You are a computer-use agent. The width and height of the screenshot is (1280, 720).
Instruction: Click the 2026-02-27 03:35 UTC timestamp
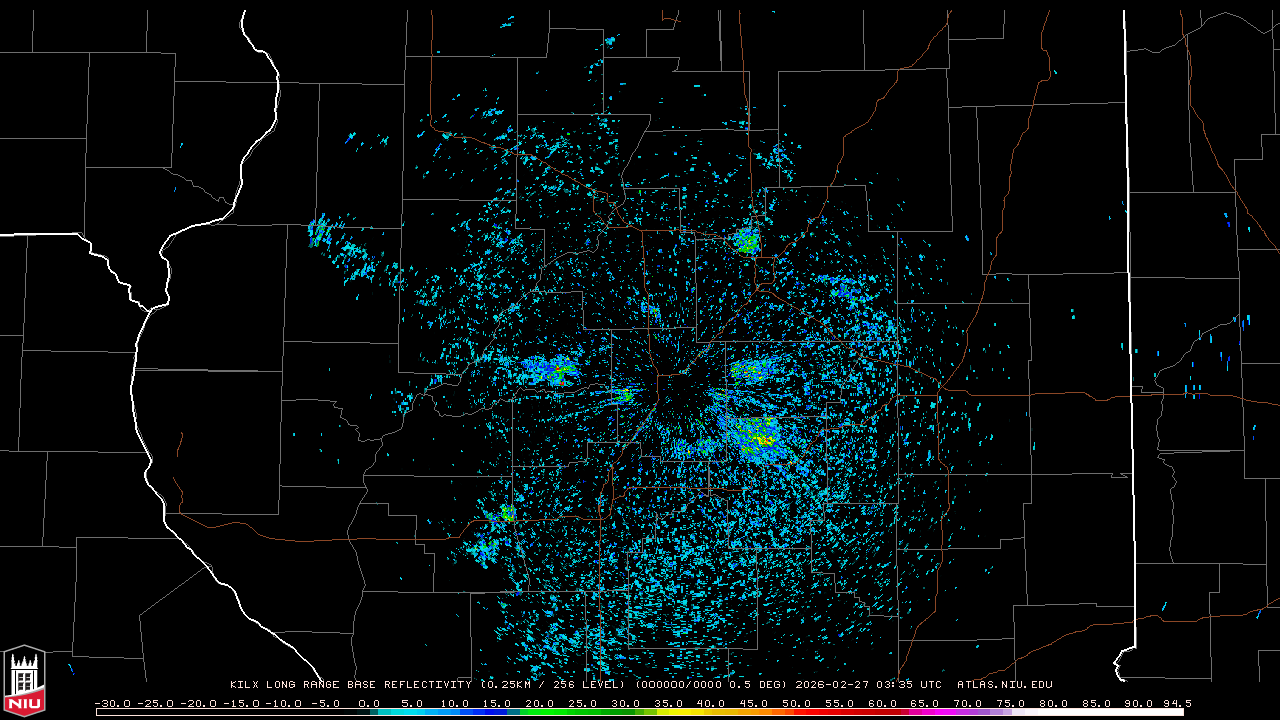click(868, 685)
